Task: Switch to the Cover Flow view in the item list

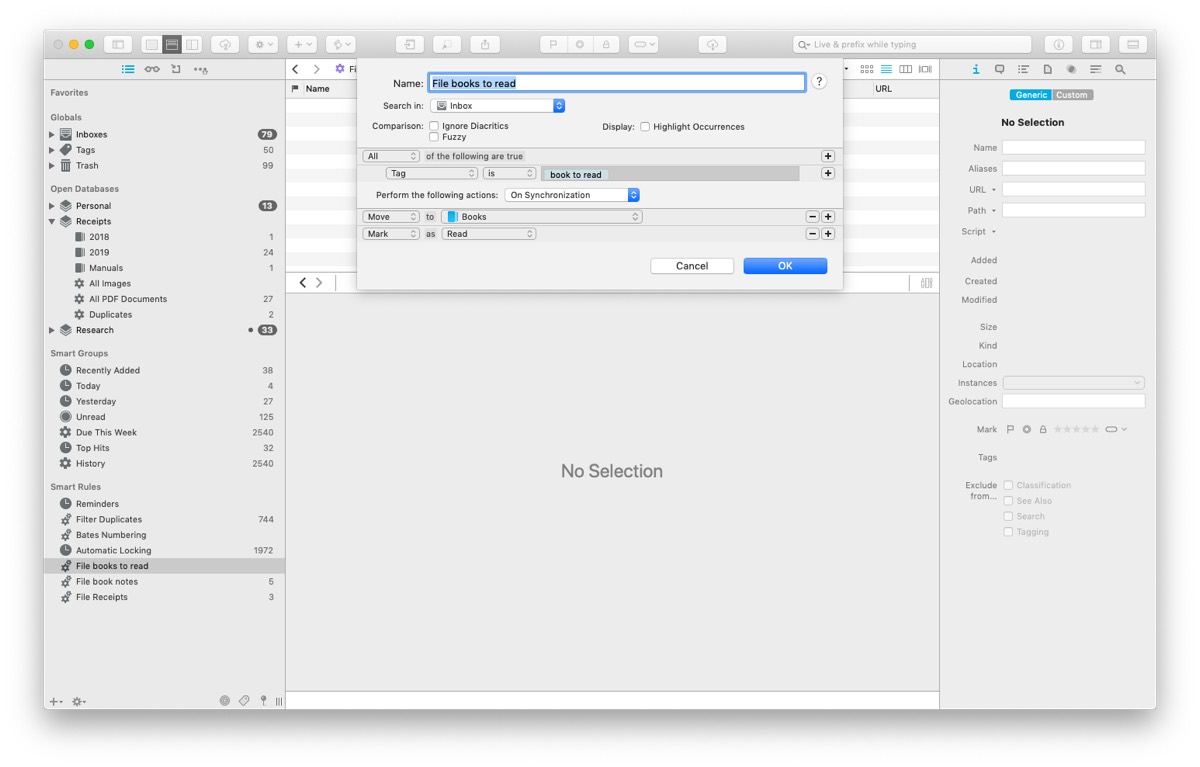Action: click(x=925, y=69)
